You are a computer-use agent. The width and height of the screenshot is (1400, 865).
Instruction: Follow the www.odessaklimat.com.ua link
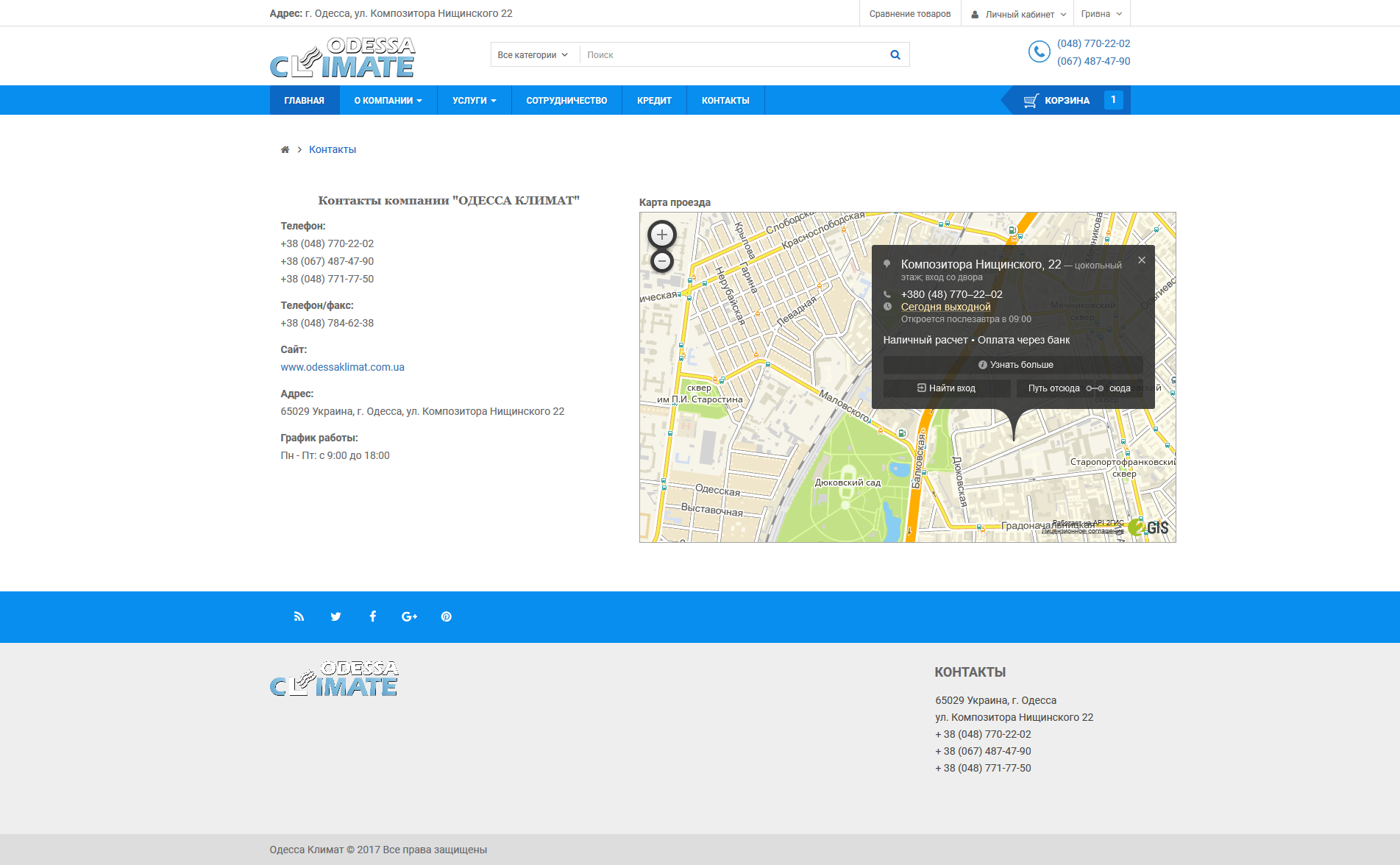(342, 367)
